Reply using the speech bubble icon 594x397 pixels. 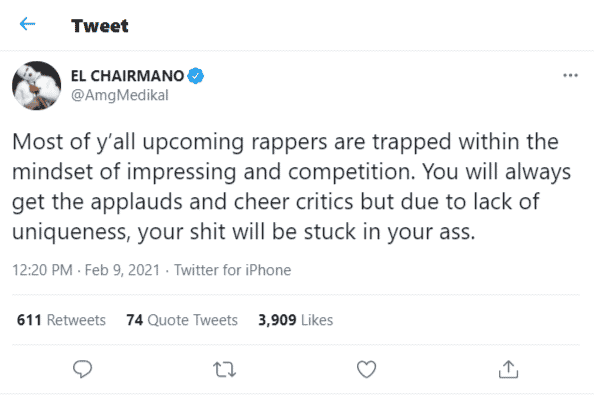click(82, 369)
